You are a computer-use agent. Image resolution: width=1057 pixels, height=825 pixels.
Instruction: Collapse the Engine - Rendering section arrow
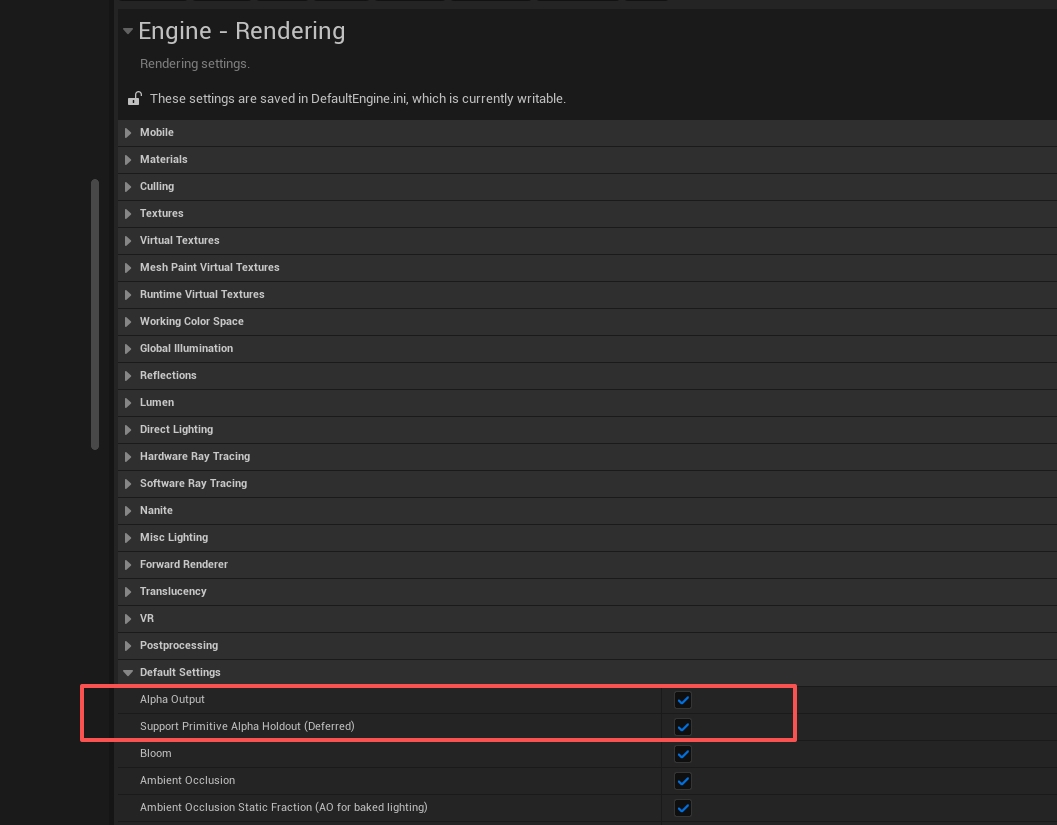click(127, 31)
